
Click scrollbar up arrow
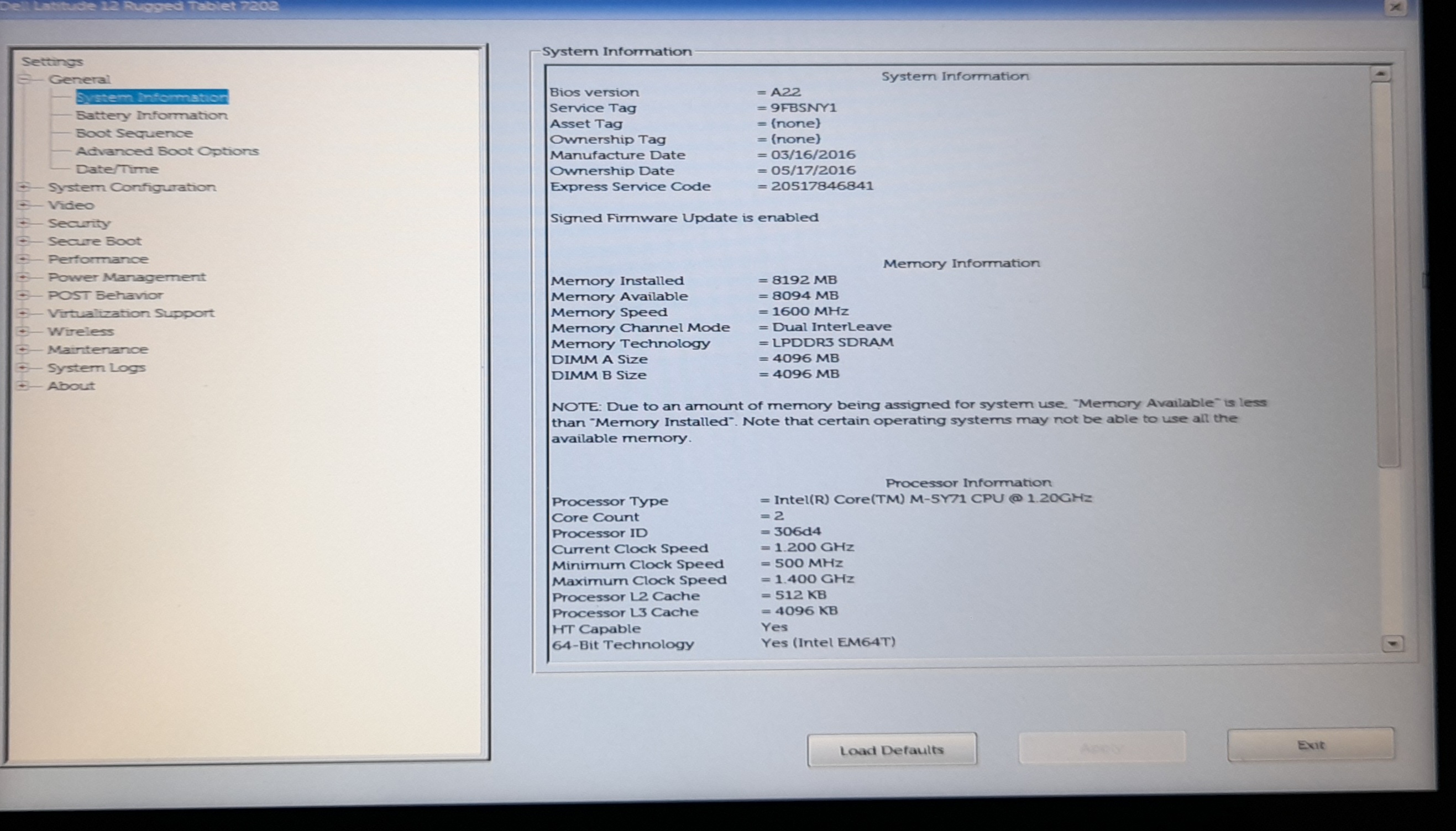1381,73
